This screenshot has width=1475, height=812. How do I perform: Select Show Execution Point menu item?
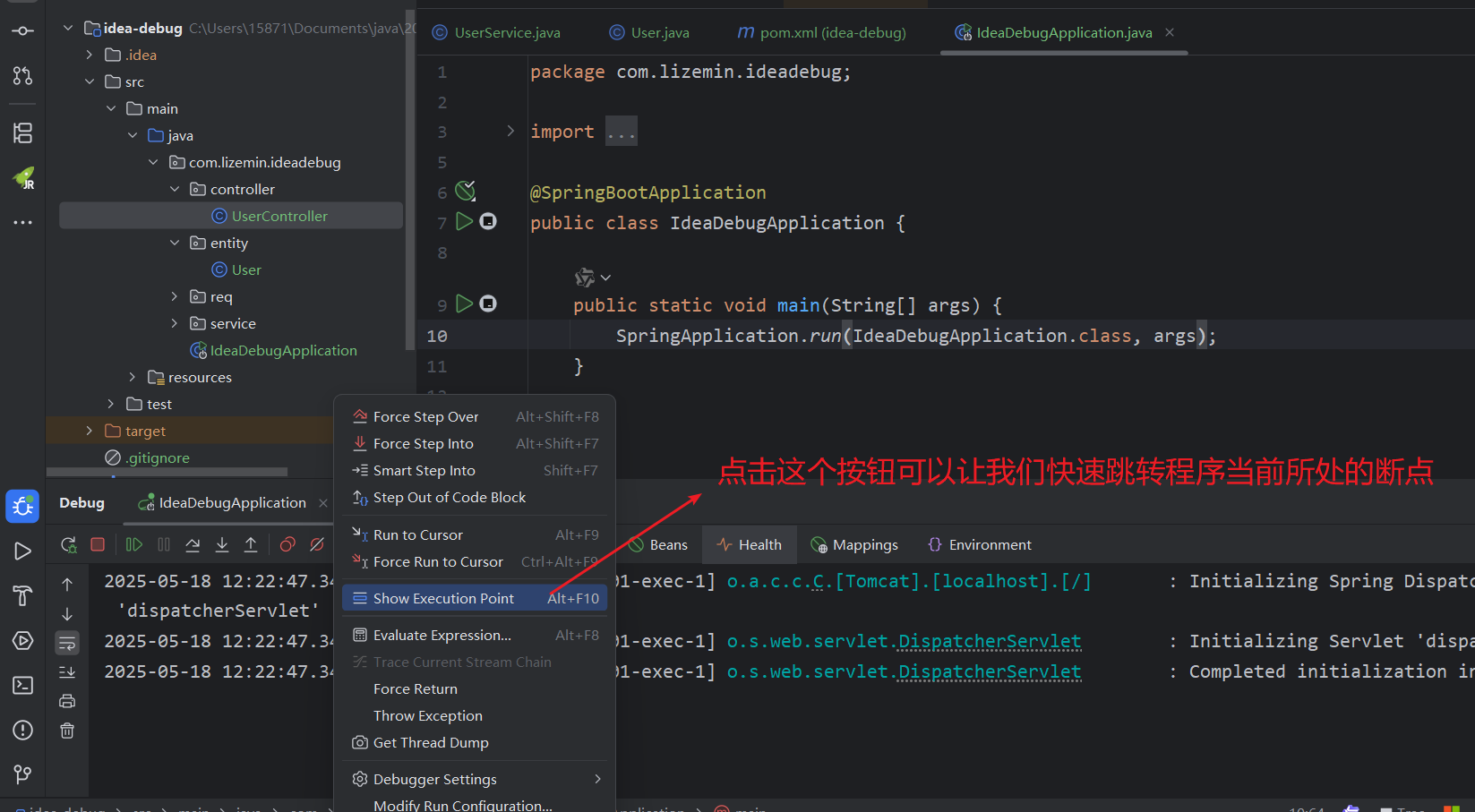pos(443,598)
